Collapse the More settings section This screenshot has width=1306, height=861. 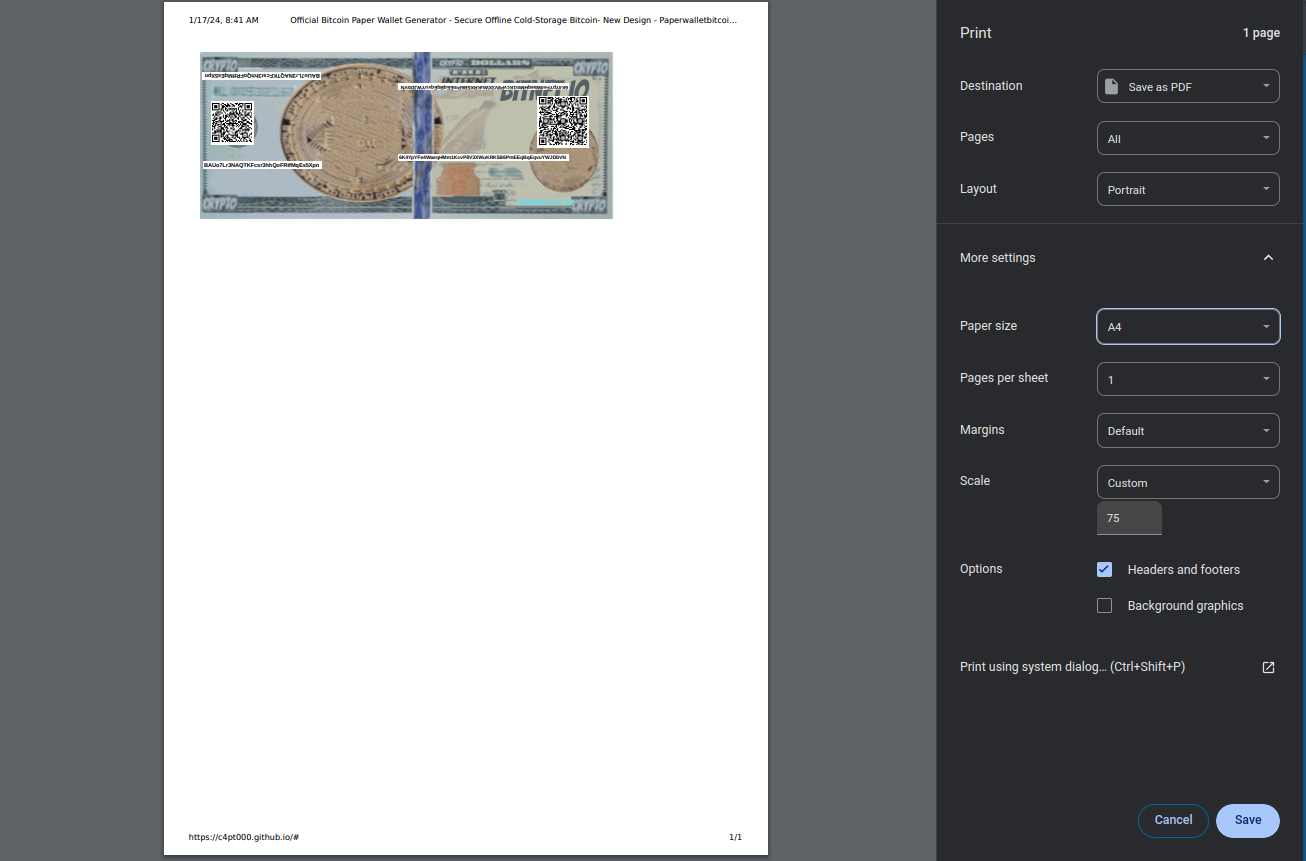(x=1268, y=258)
